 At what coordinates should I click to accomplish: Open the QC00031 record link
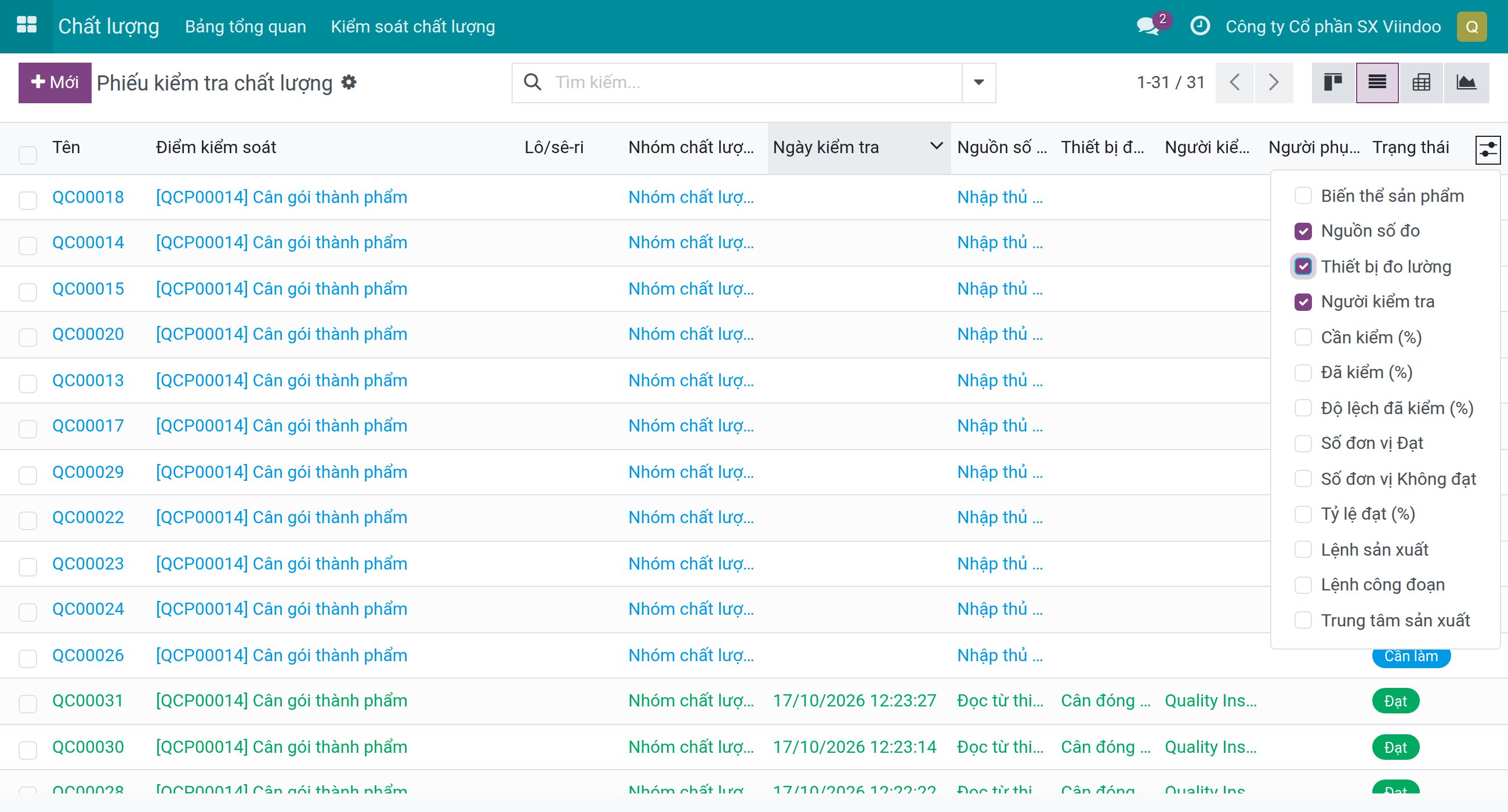pos(88,700)
